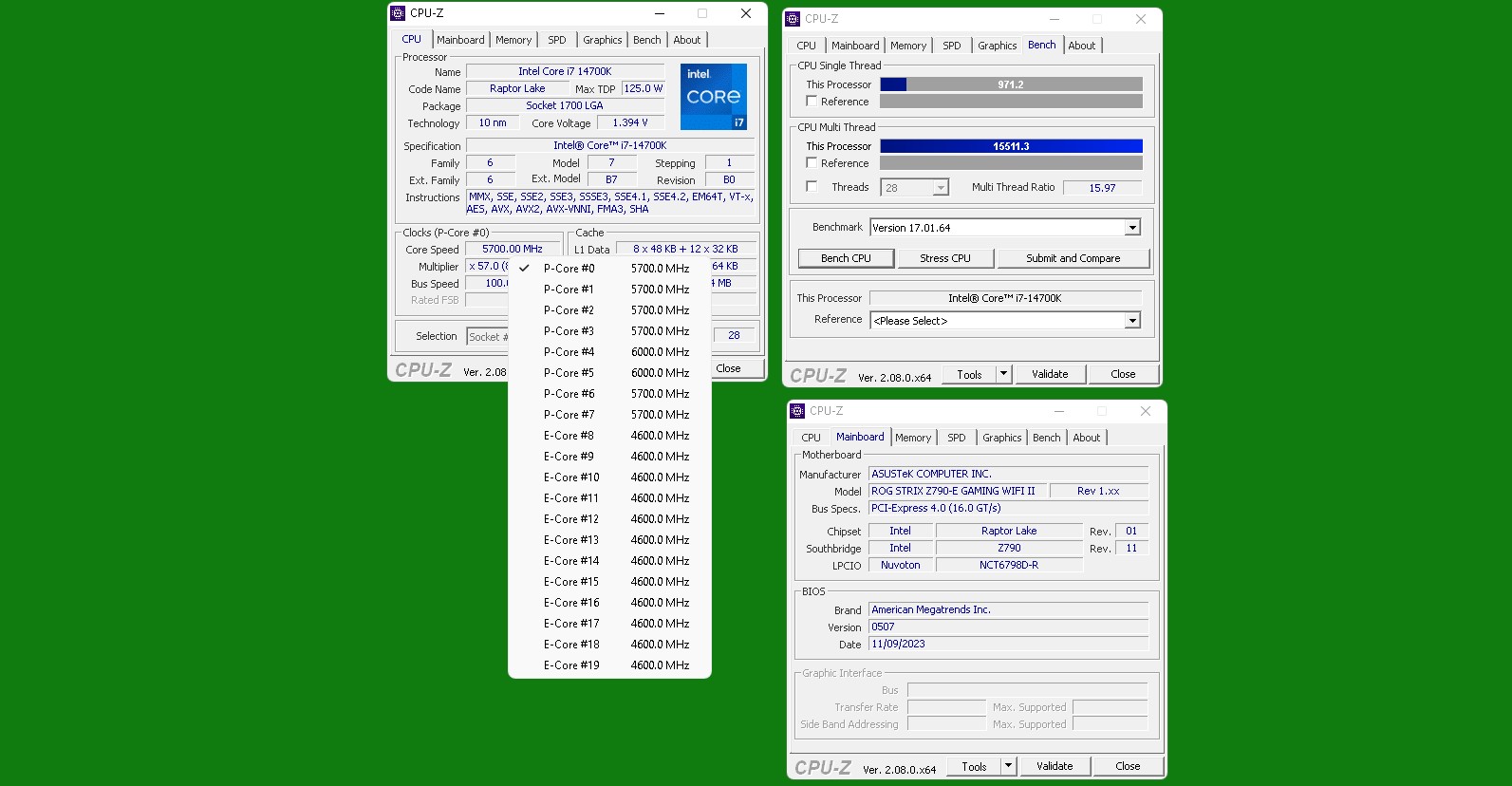Click CPU-Z icon in the CPU window title bar
This screenshot has height=786, width=1512.
tap(398, 13)
